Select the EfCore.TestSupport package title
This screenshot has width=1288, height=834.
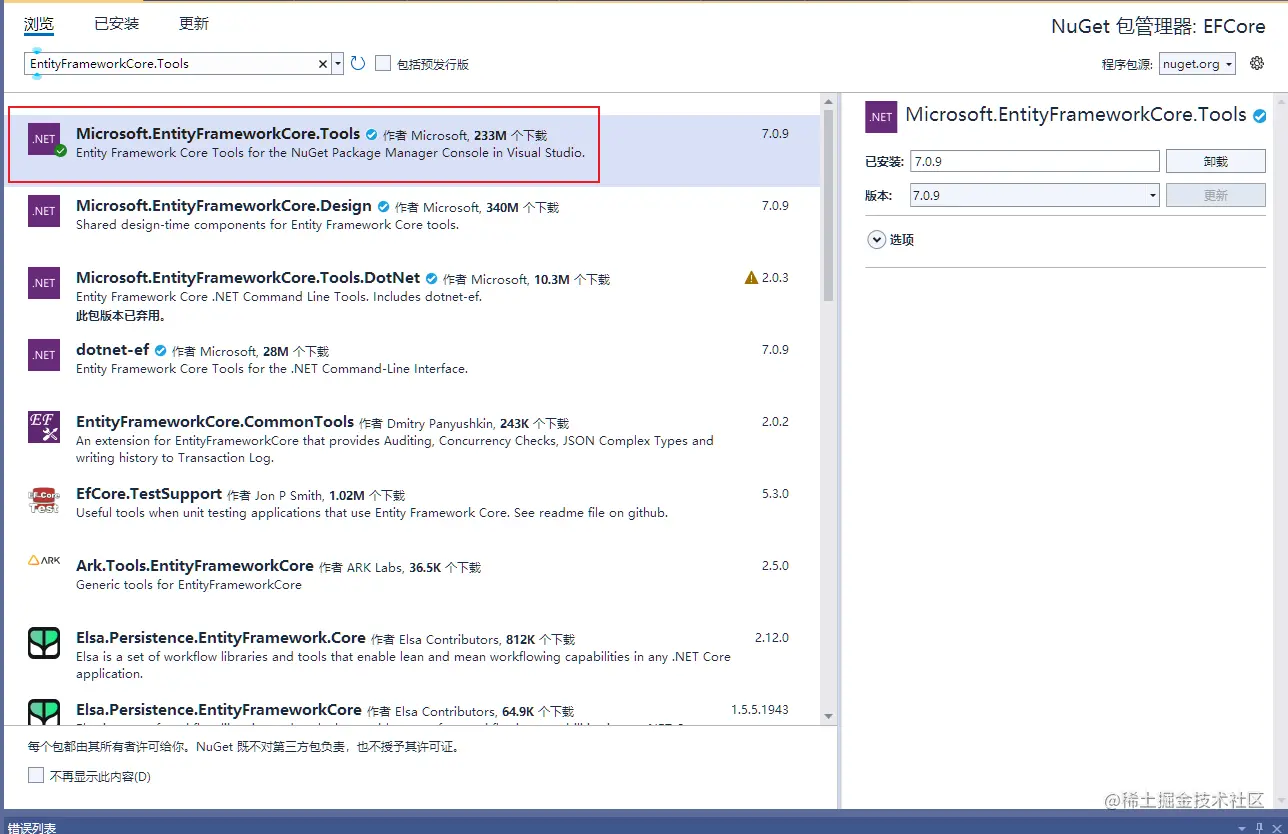149,493
